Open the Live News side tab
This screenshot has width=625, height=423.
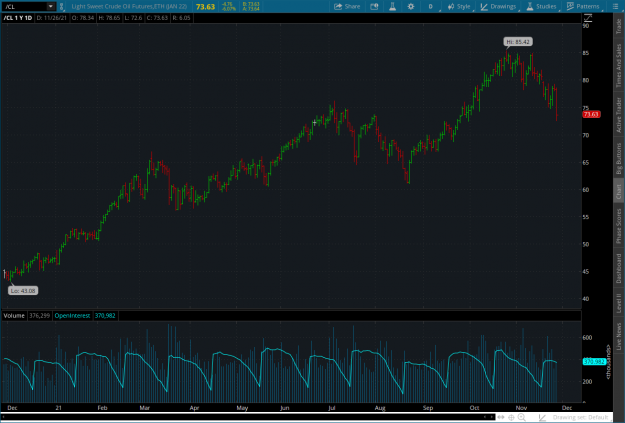(x=619, y=336)
